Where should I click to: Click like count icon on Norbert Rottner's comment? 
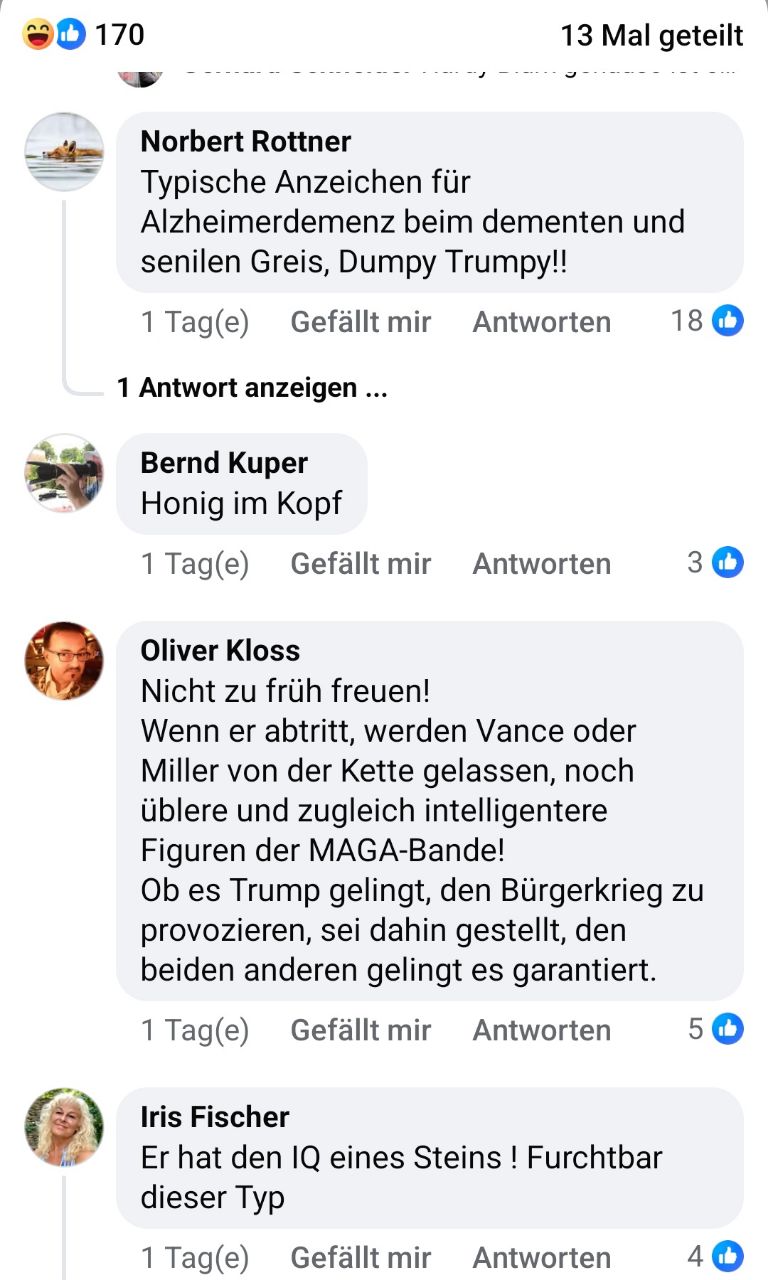point(728,321)
